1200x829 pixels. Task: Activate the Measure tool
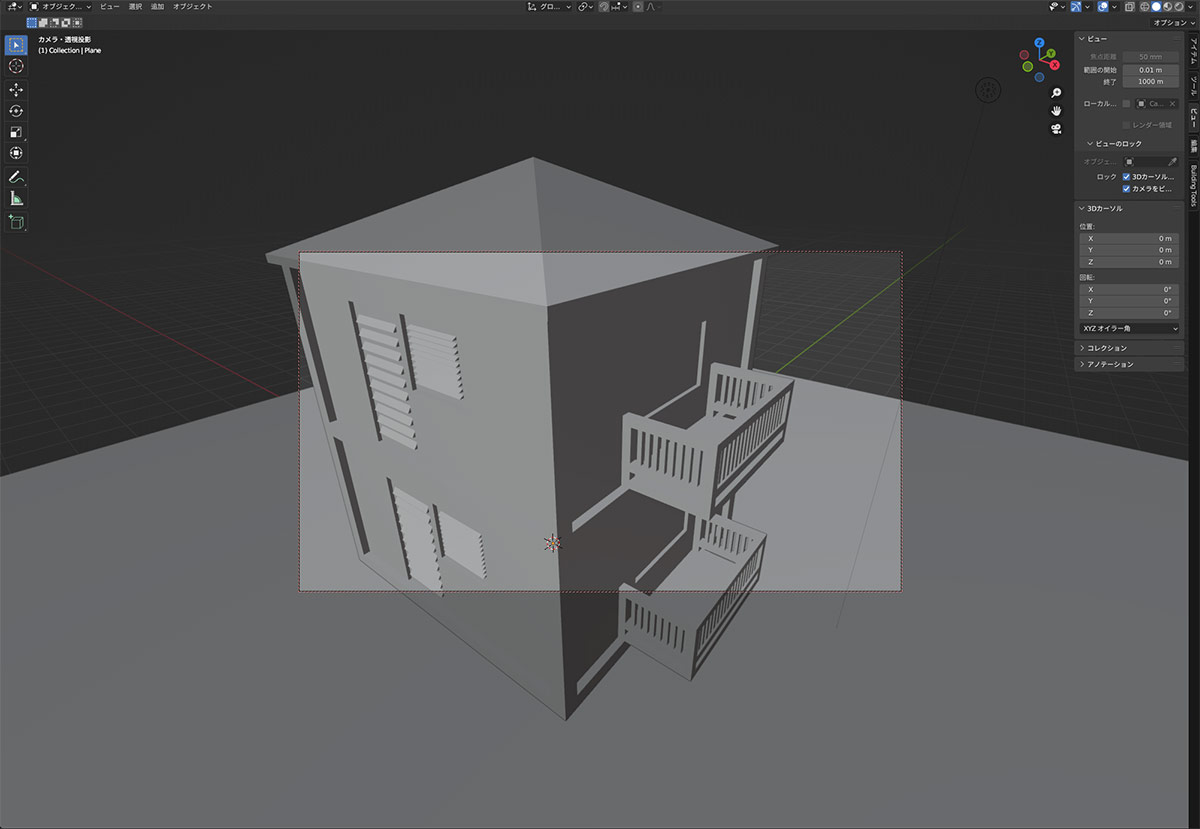[16, 198]
